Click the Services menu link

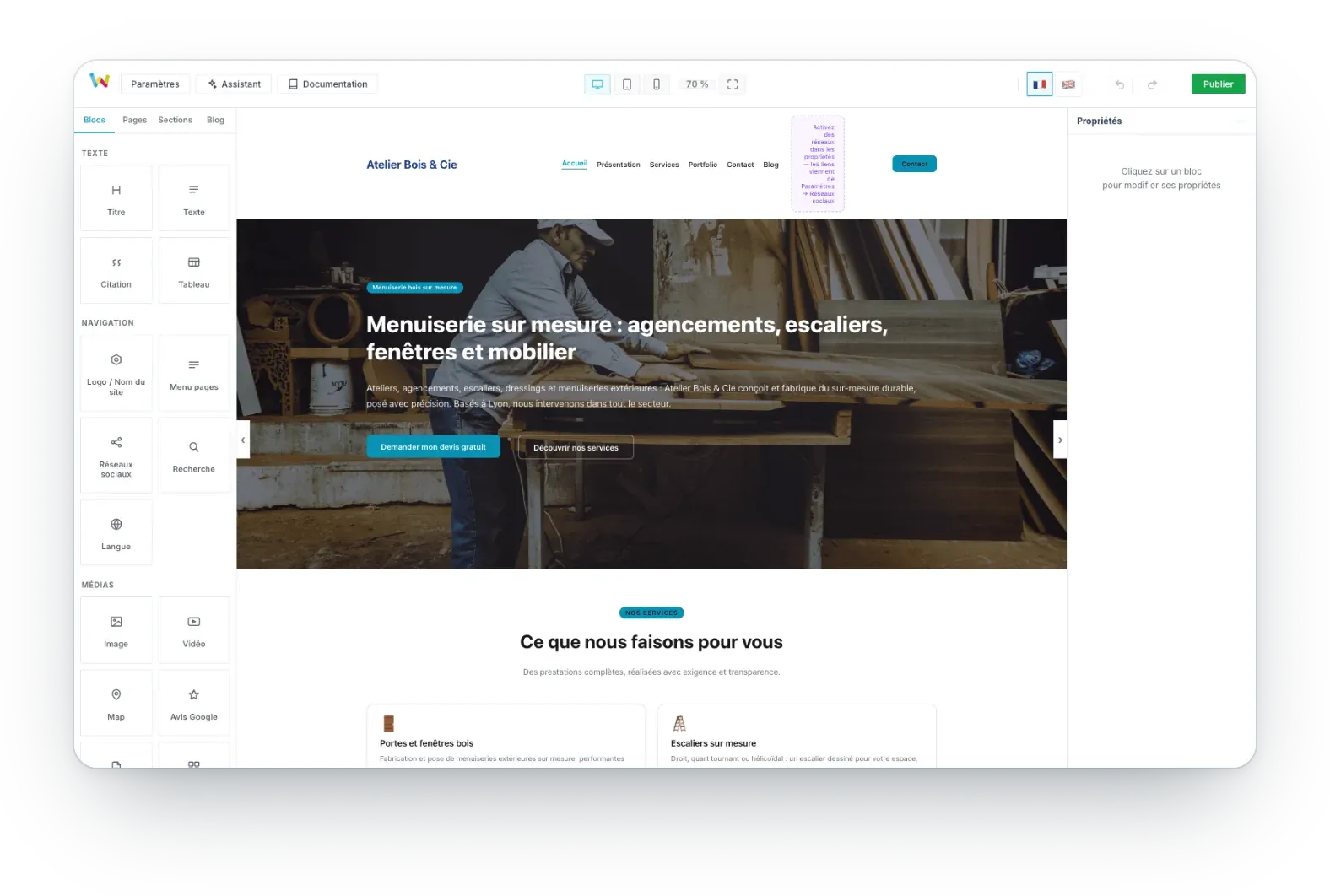(664, 165)
